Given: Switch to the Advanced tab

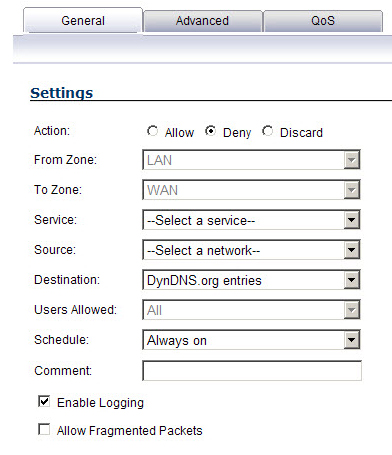Looking at the screenshot, I should click(203, 21).
